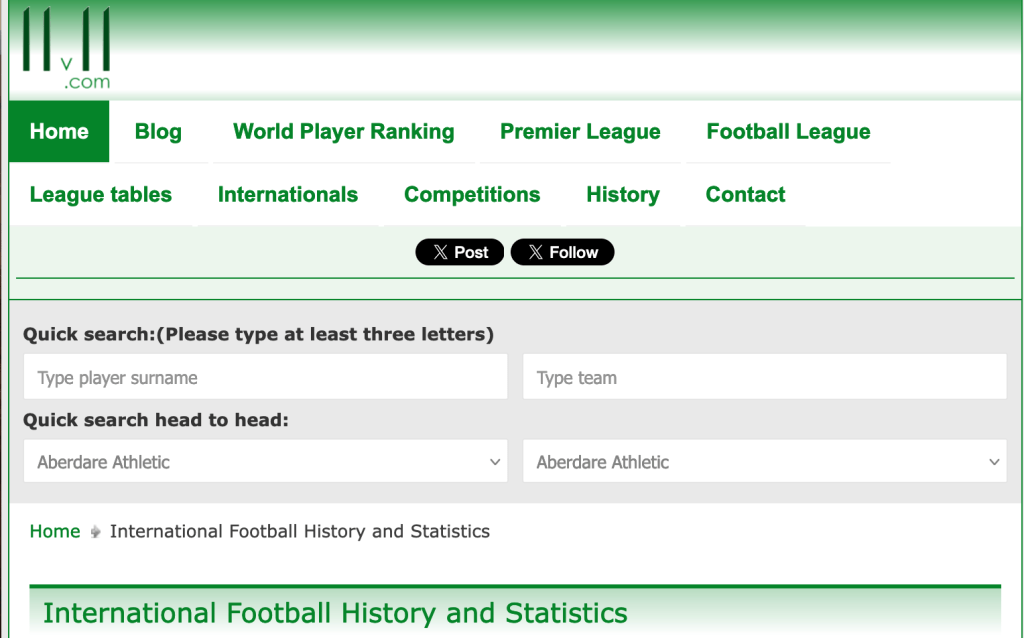Viewport: 1024px width, 638px height.
Task: Click the breadcrumb separator arrow icon
Action: tap(95, 532)
